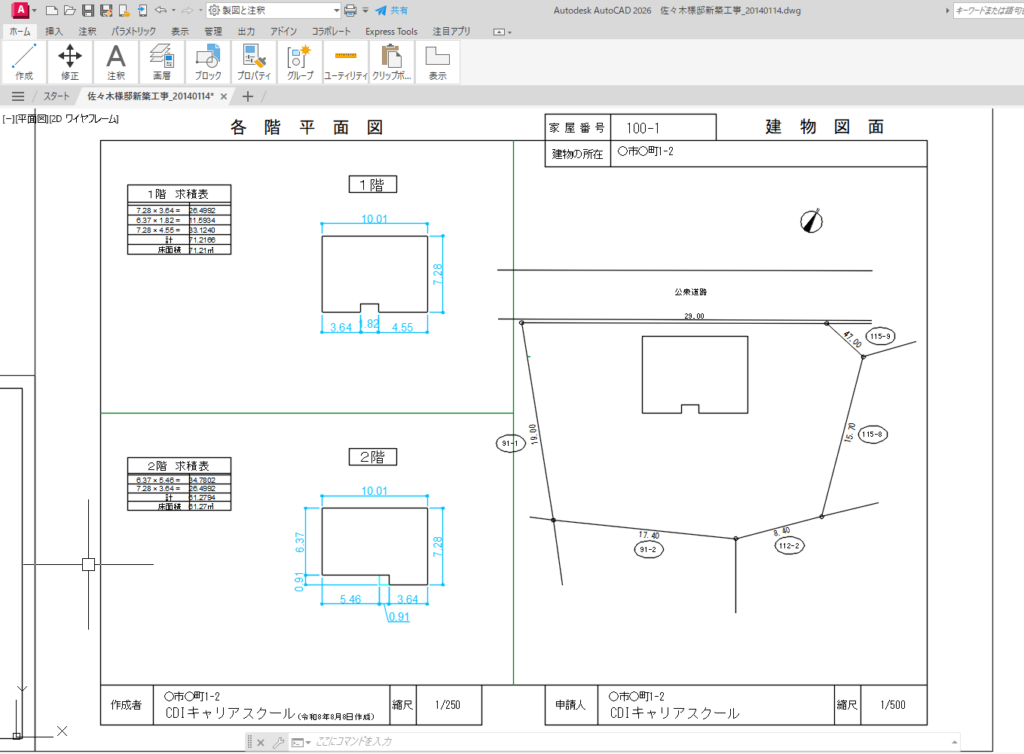Select the 2階 label in drawing
The height and width of the screenshot is (754, 1024).
pyautogui.click(x=372, y=457)
